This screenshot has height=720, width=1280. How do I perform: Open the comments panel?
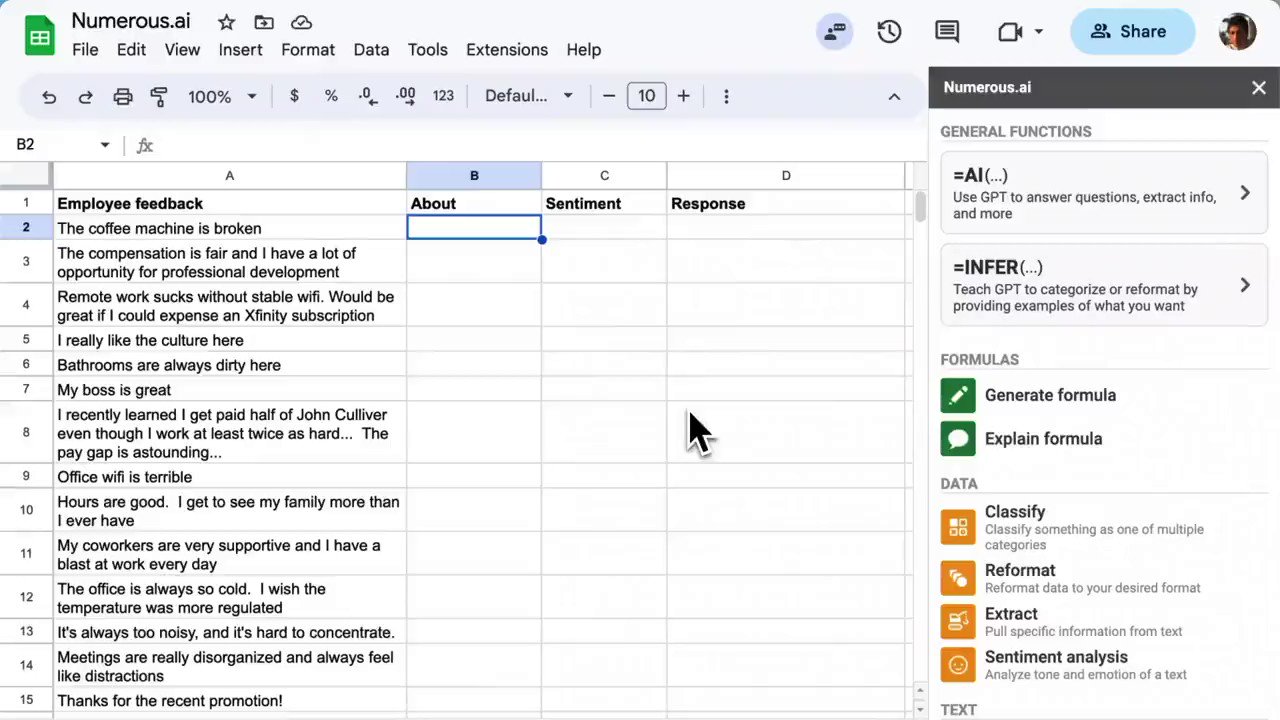pos(947,31)
